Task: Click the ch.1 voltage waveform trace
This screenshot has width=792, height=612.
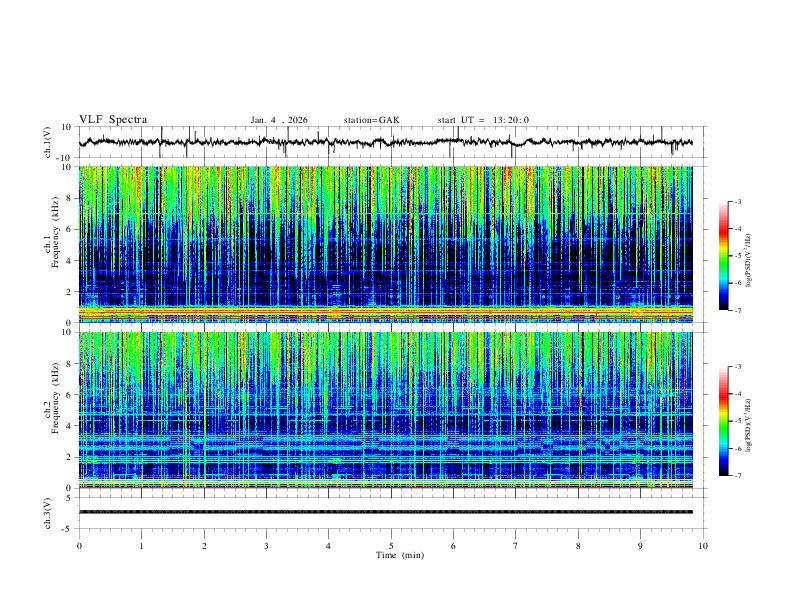Action: [x=385, y=142]
